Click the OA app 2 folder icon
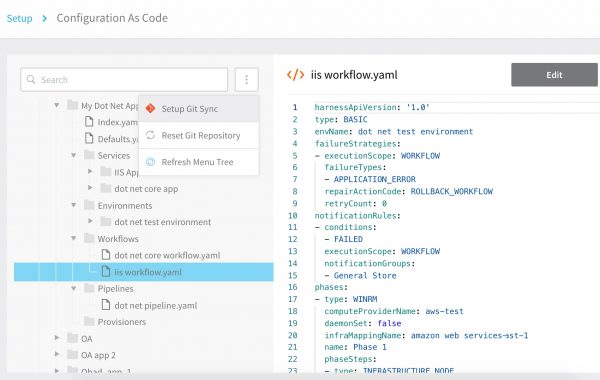 (x=72, y=355)
